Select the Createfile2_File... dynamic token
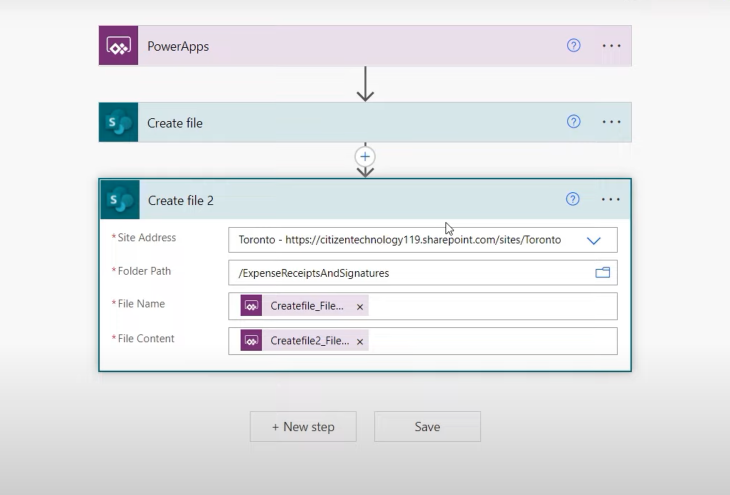The image size is (730, 495). coord(304,341)
